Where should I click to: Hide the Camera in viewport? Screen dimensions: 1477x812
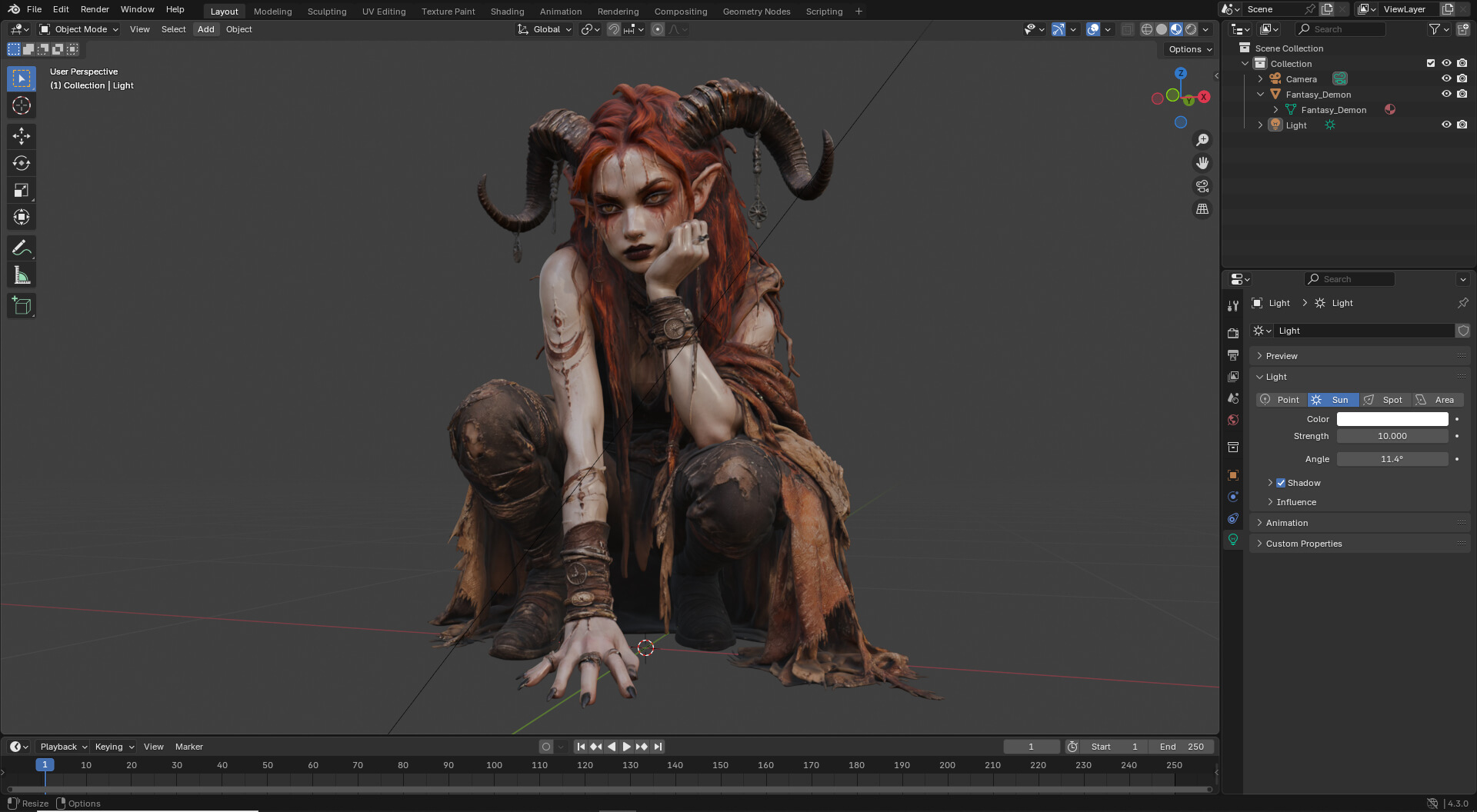click(1446, 78)
